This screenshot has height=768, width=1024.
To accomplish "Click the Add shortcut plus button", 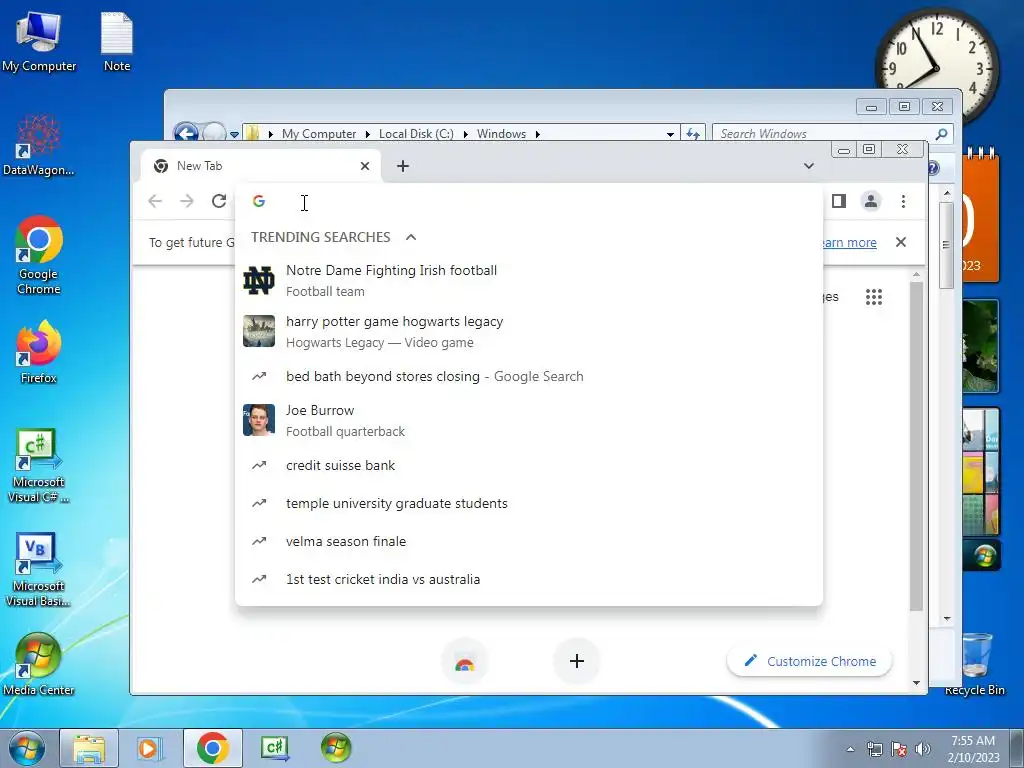I will pos(577,661).
